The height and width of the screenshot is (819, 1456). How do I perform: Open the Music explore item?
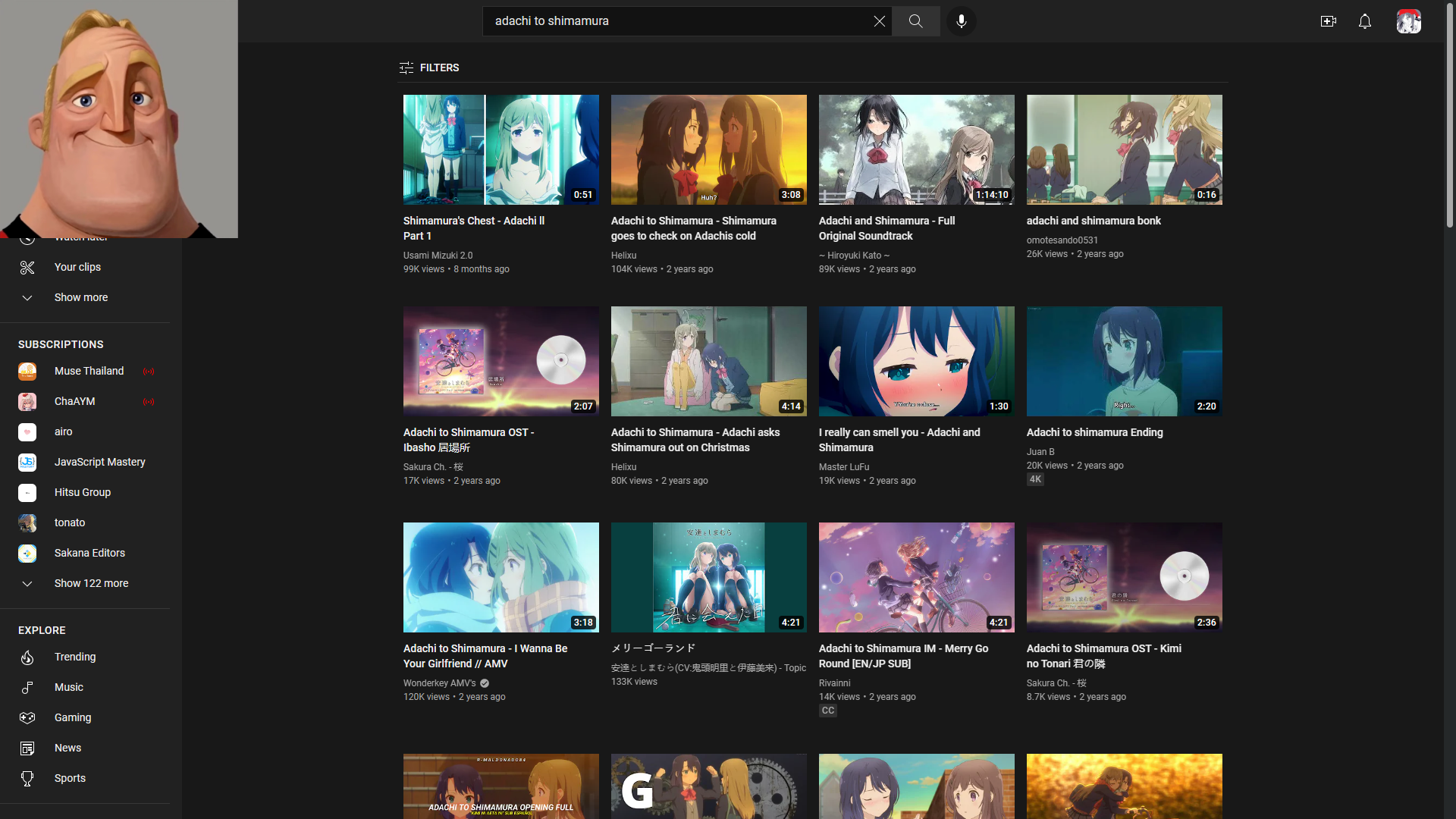pos(69,687)
